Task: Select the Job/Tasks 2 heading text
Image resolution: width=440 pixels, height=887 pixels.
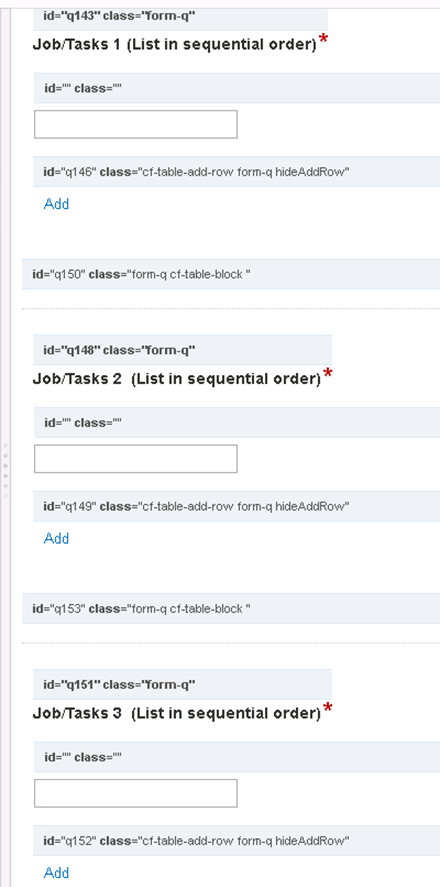Action: [x=176, y=378]
